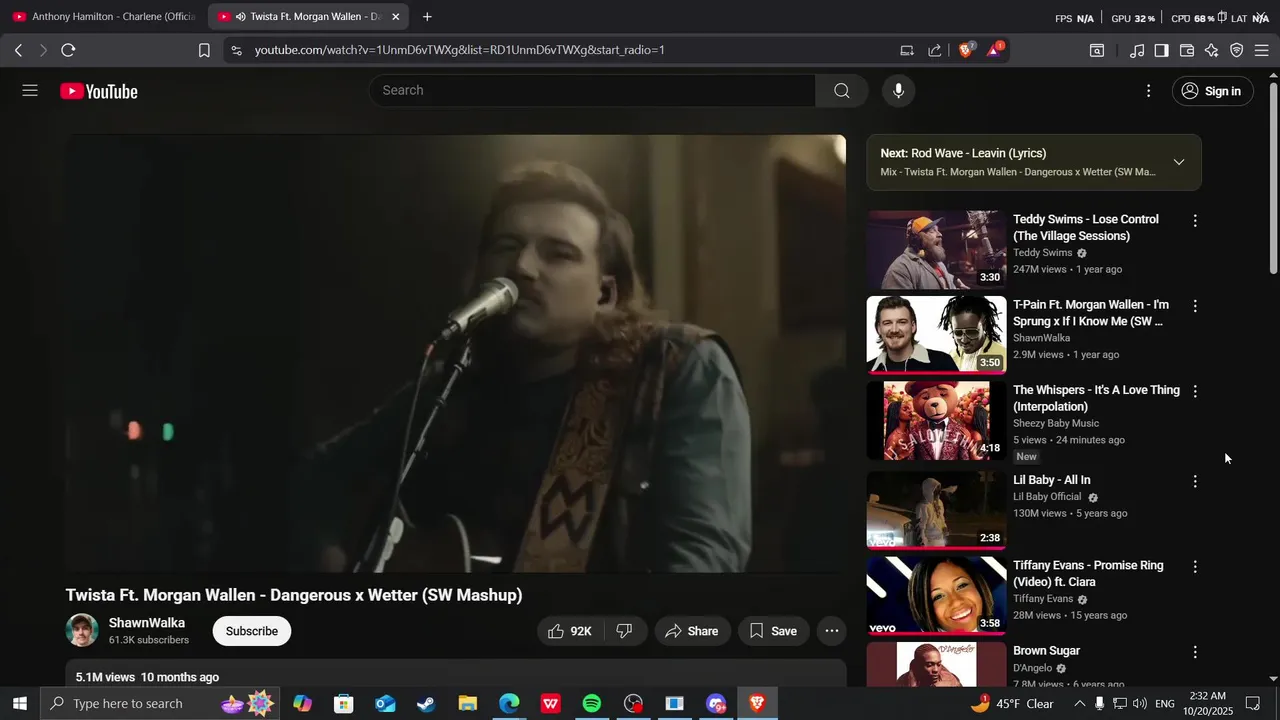Open the tab search icon in toolbar
Viewport: 1280px width, 720px height.
click(1097, 50)
